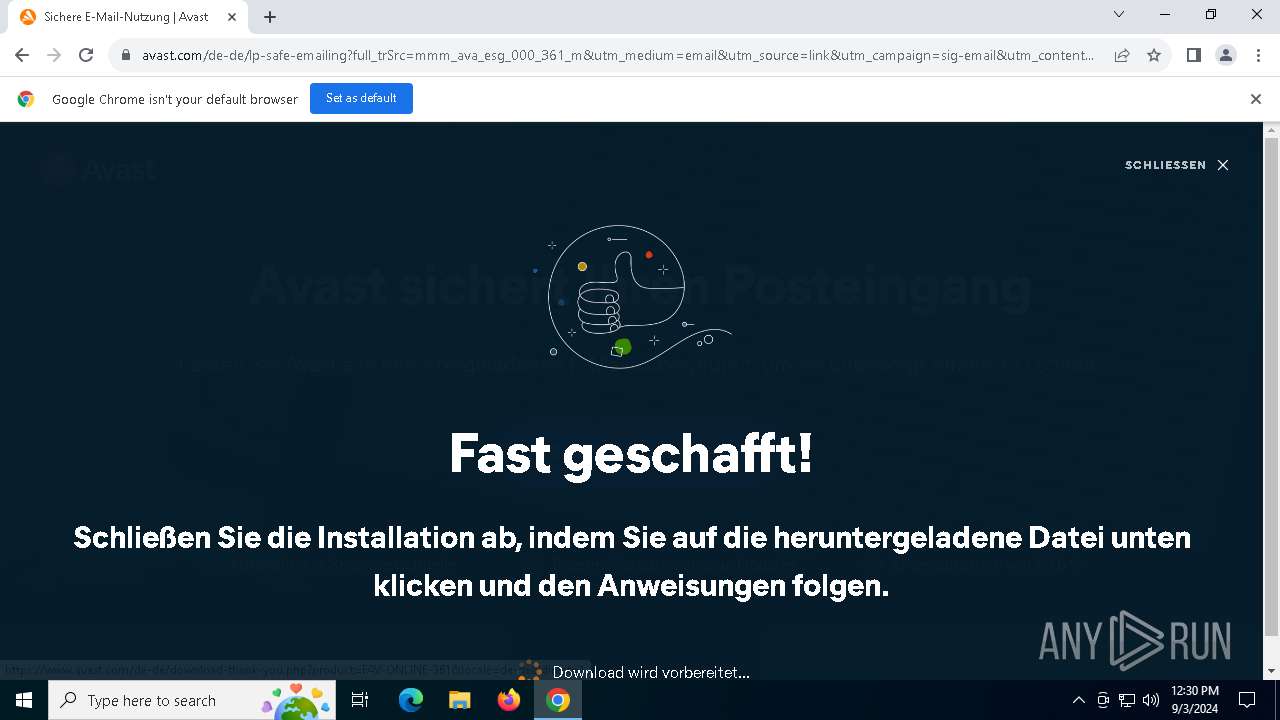Image resolution: width=1280 pixels, height=720 pixels.
Task: Open Chrome profile avatar
Action: 1226,55
